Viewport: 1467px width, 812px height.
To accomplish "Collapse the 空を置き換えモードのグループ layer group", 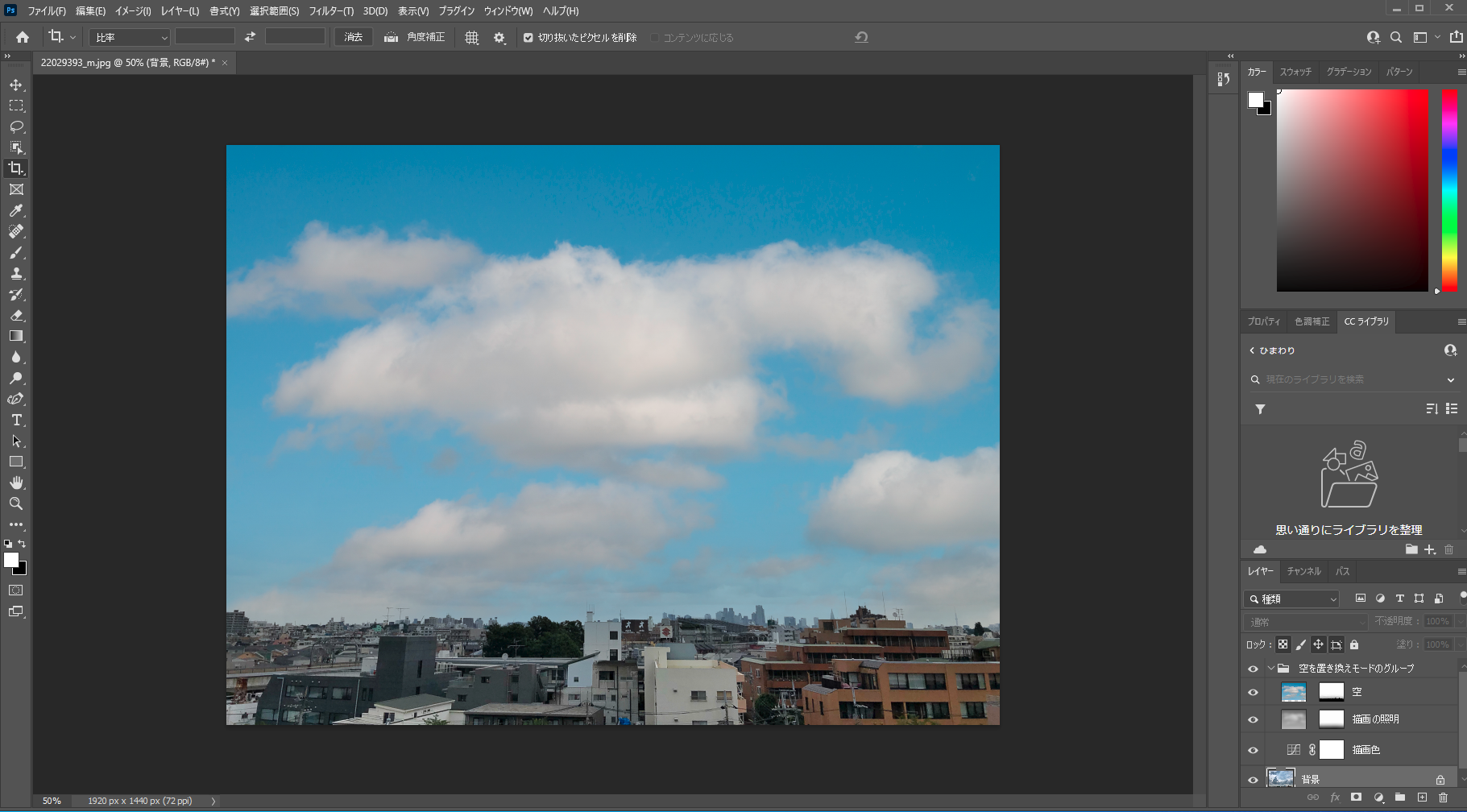I will (x=1271, y=669).
